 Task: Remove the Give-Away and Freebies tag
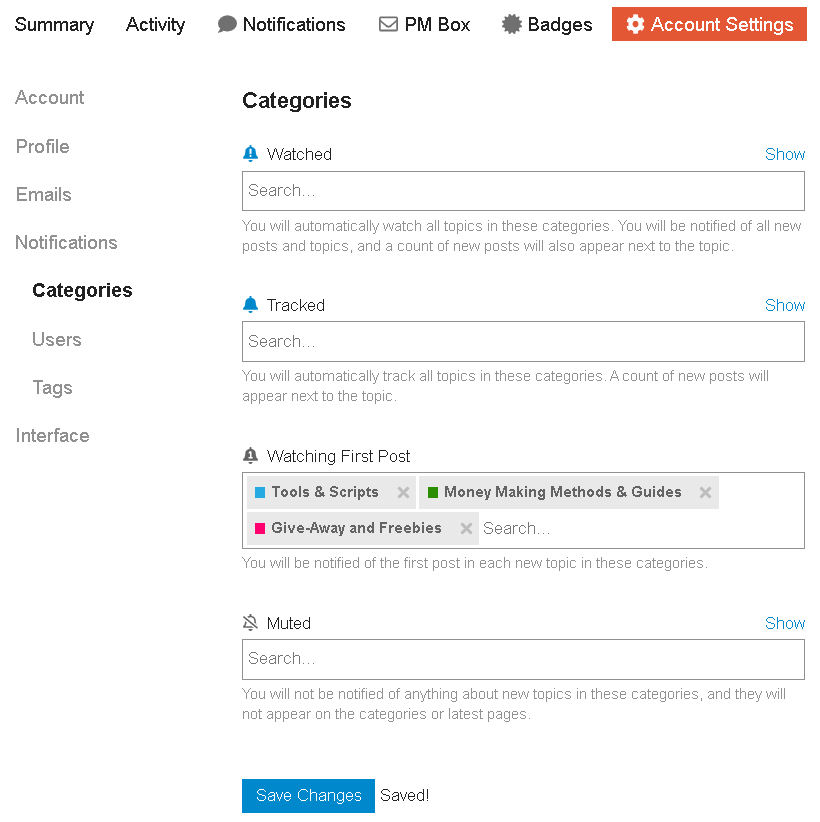point(466,528)
